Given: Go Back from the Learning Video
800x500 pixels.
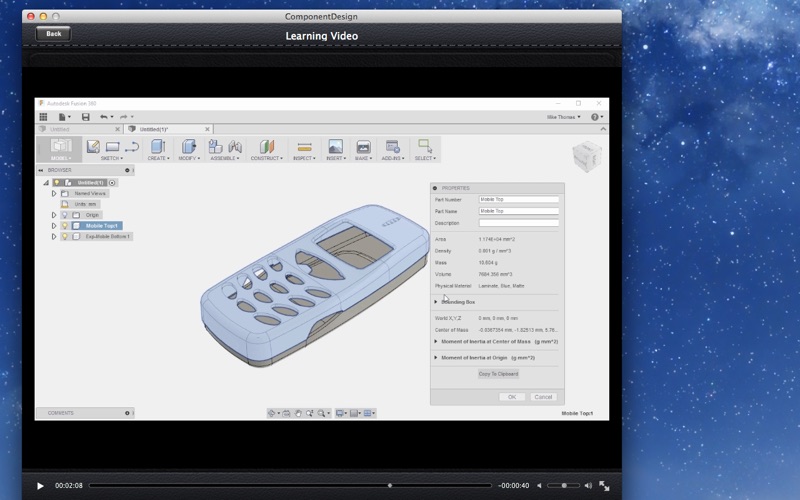Looking at the screenshot, I should (54, 34).
